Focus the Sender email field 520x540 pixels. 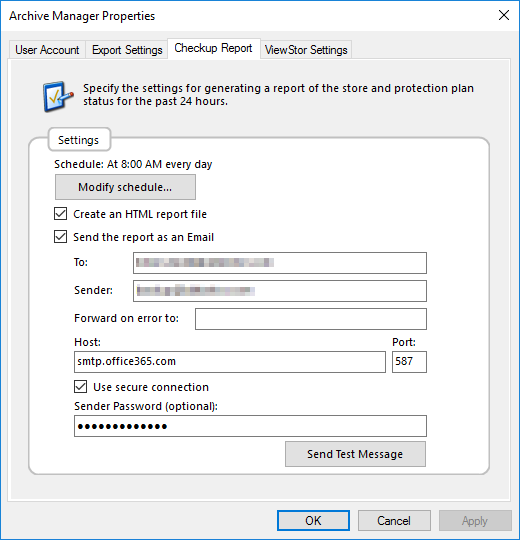280,291
